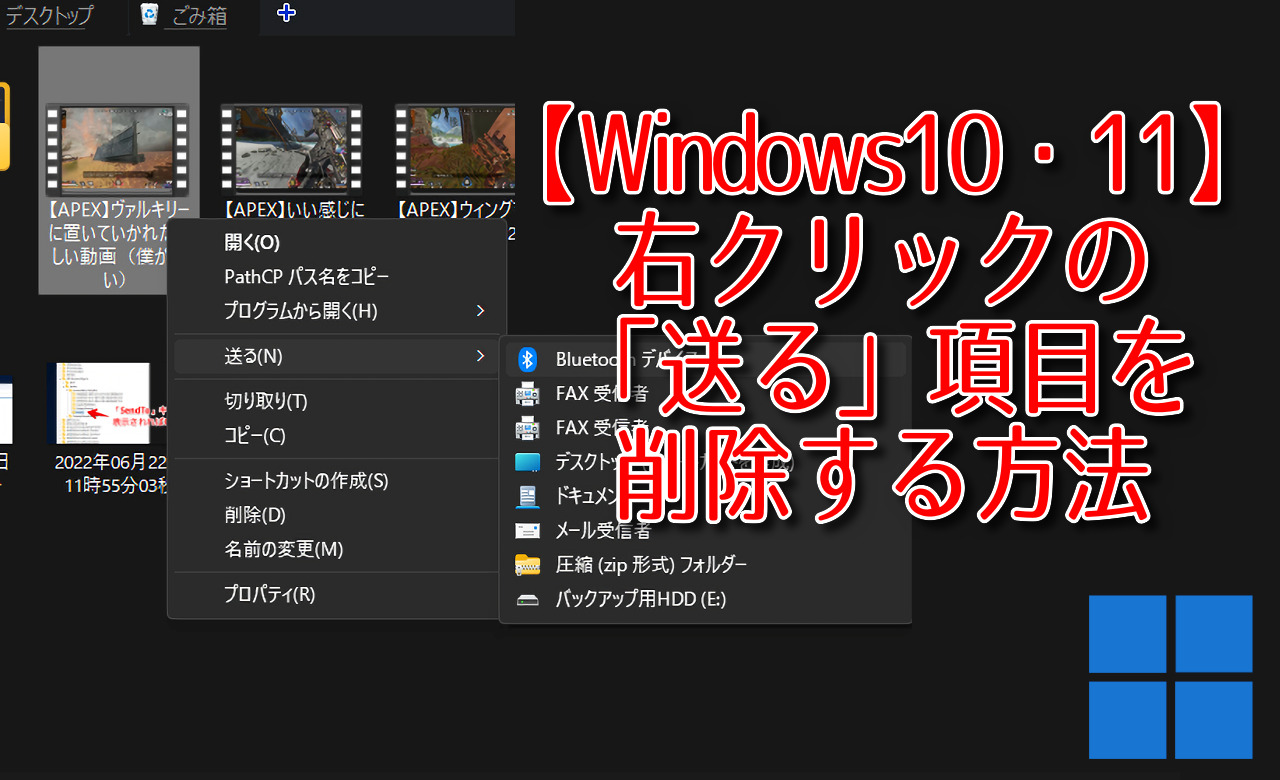
Task: Open ごみ箱 recycle bin tab icon
Action: [150, 14]
